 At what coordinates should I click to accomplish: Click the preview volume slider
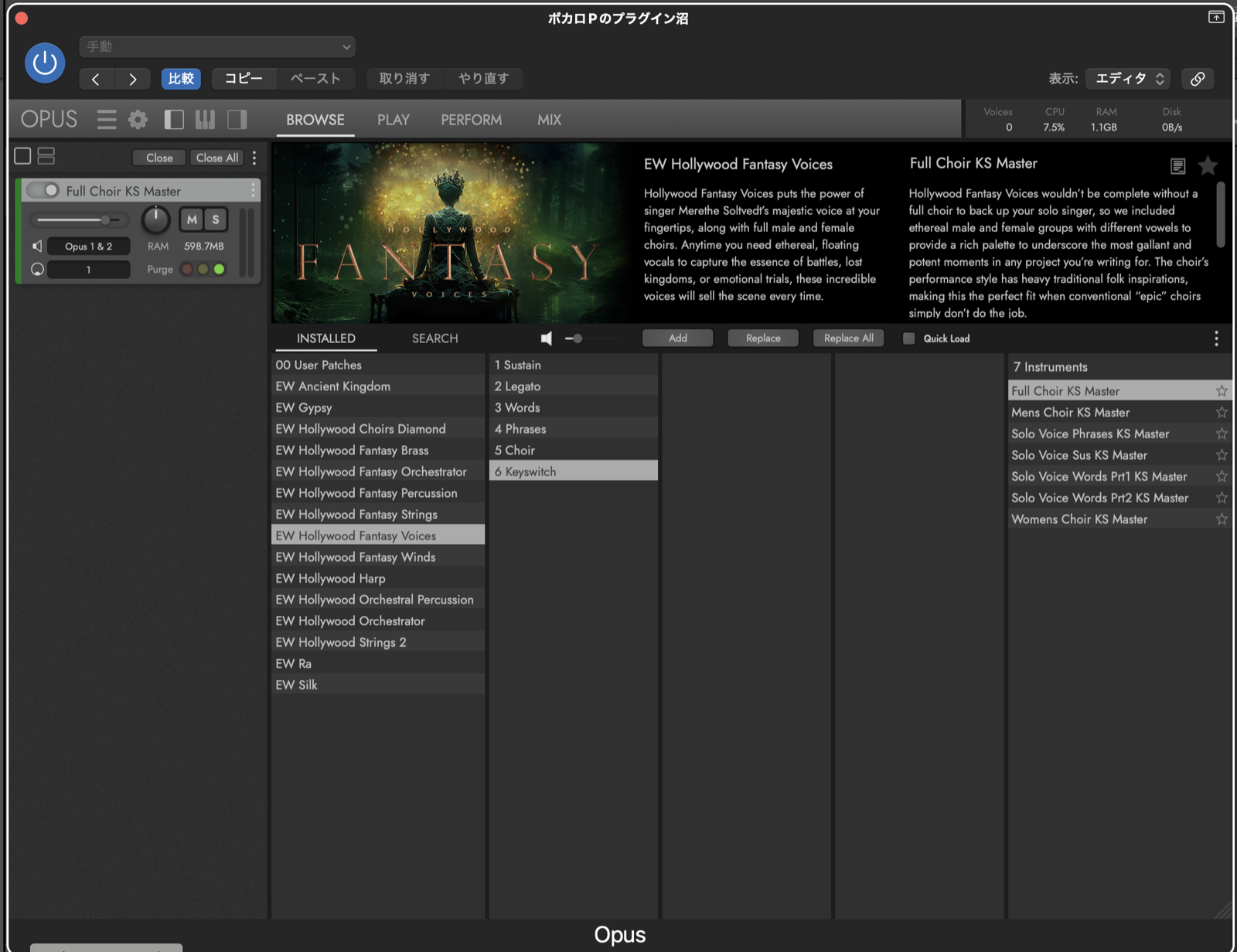pyautogui.click(x=592, y=338)
